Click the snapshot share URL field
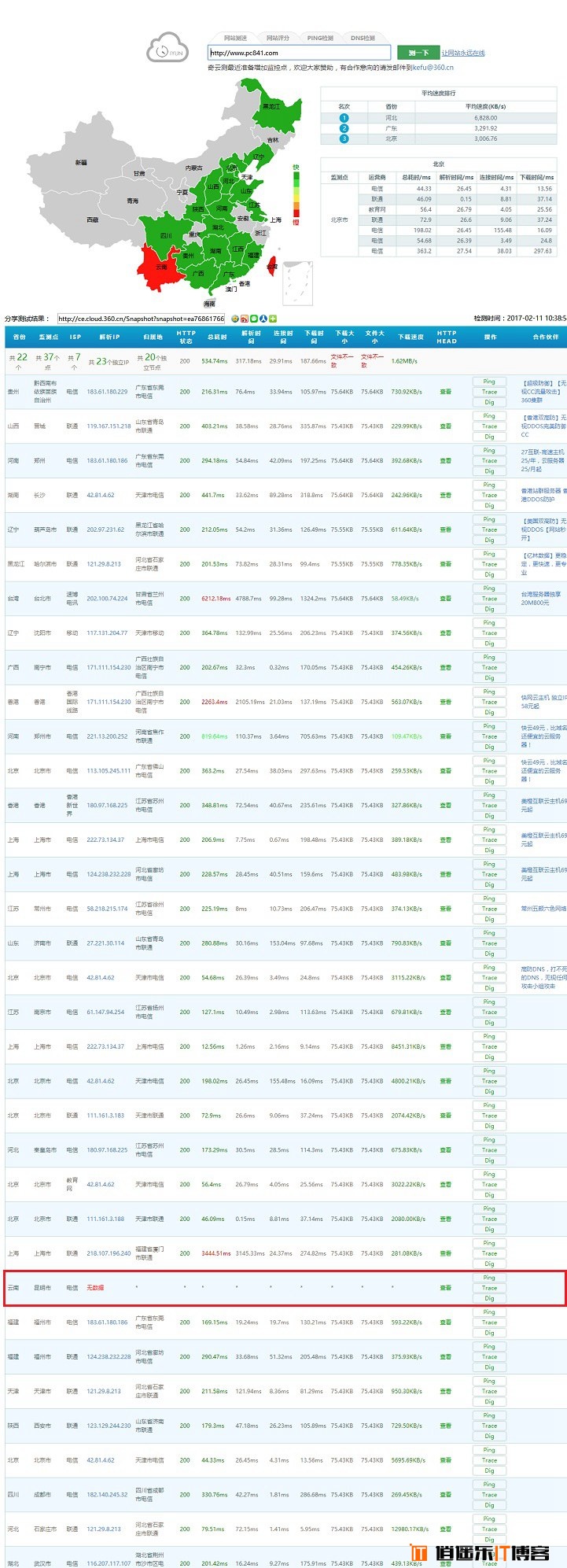The height and width of the screenshot is (1568, 567). tap(142, 319)
